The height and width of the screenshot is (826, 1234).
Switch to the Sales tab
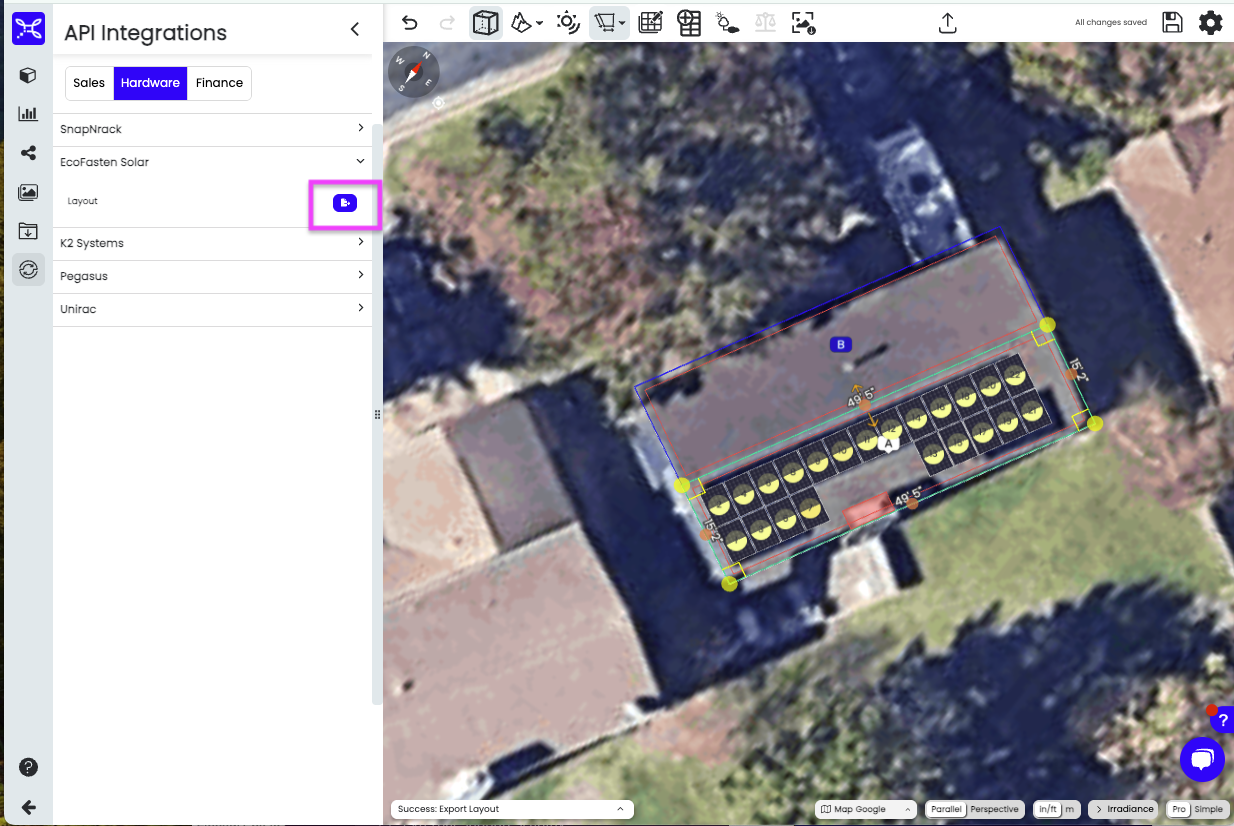click(x=89, y=83)
